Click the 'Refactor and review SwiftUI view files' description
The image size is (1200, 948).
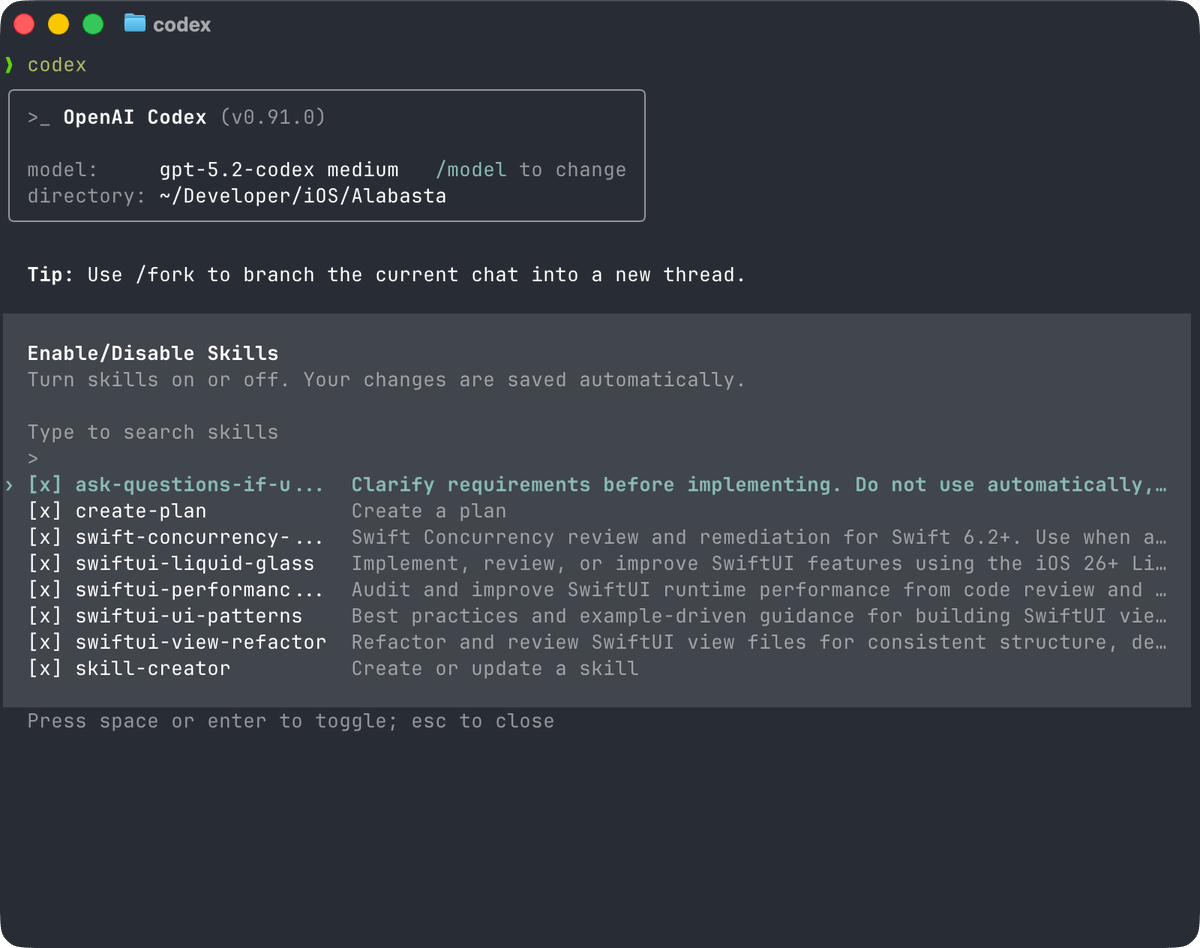(x=759, y=642)
